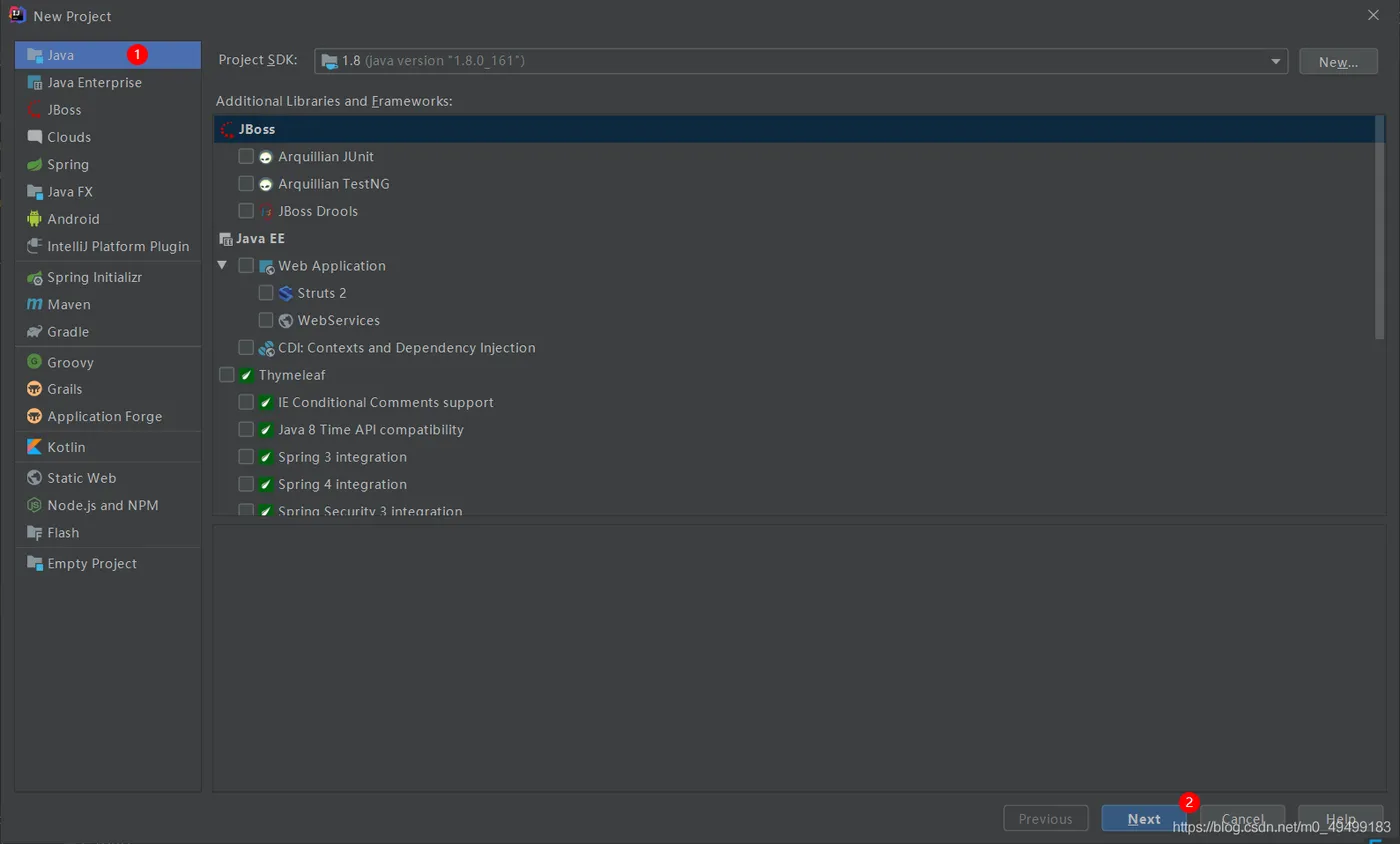Select Maven project type
This screenshot has height=844, width=1400.
coord(108,304)
